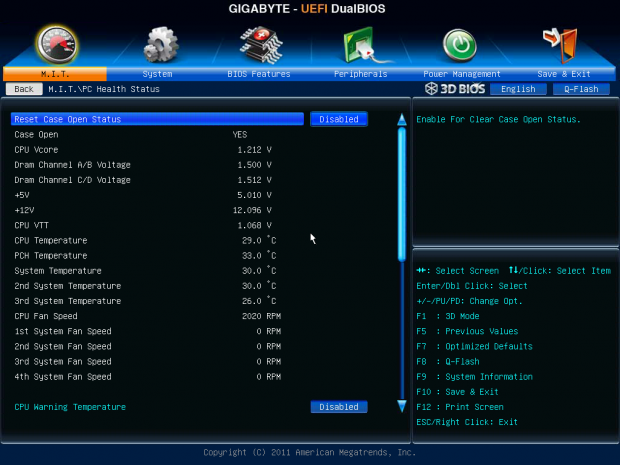620x465 pixels.
Task: Click the 29.0 °C value
Action: click(259, 240)
